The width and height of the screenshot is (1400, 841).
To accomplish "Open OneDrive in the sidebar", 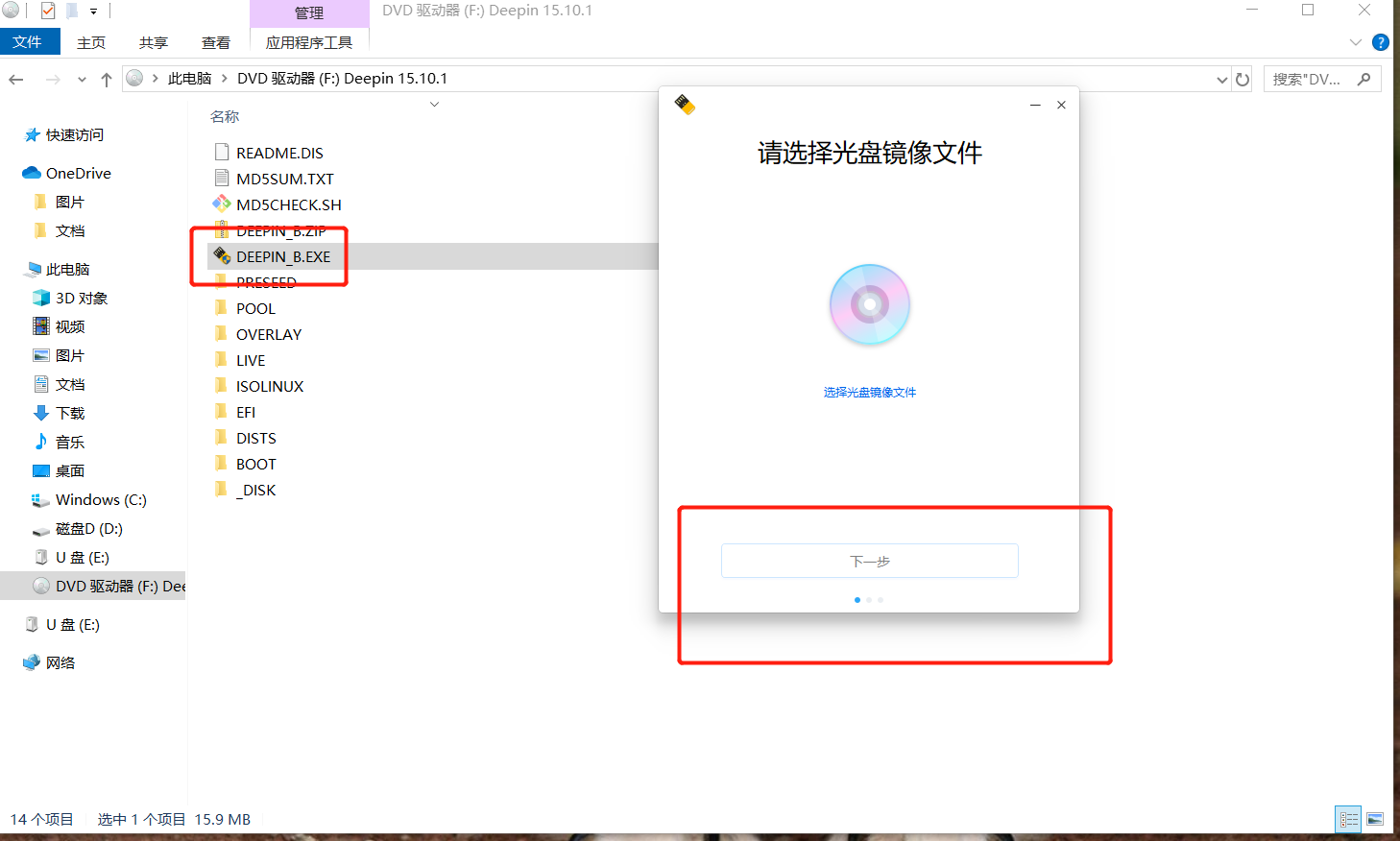I will (x=79, y=173).
